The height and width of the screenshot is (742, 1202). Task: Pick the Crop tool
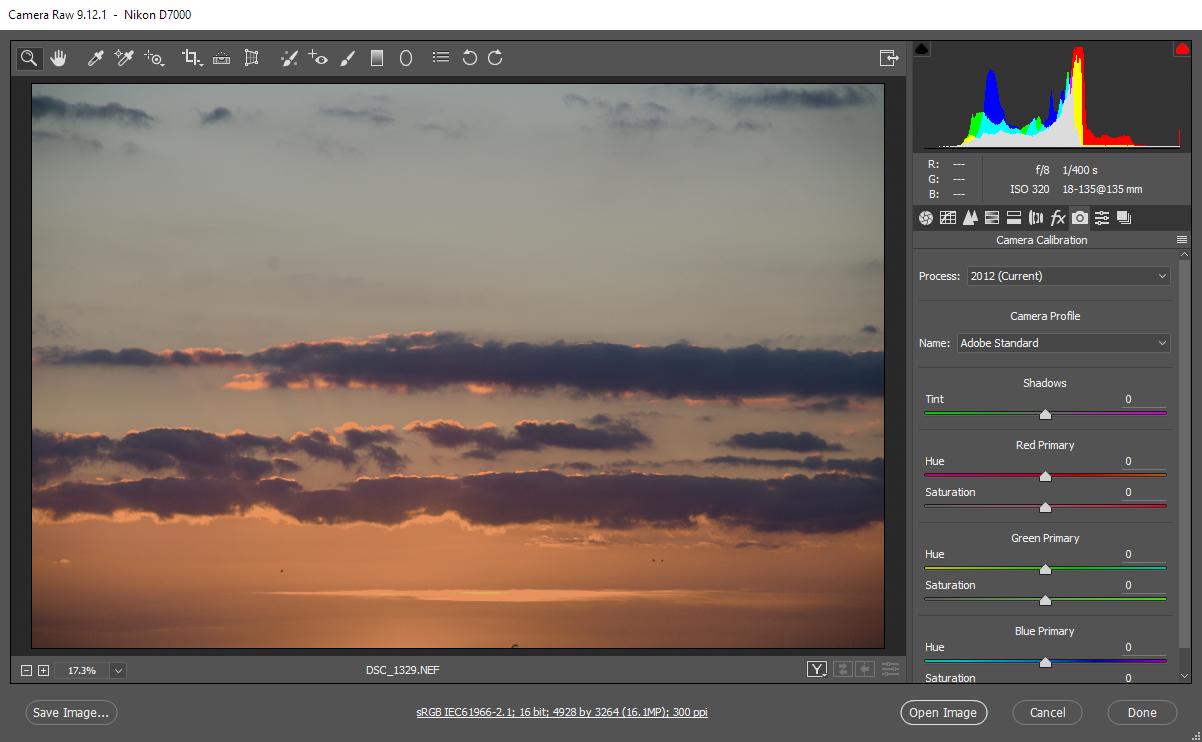coord(191,58)
